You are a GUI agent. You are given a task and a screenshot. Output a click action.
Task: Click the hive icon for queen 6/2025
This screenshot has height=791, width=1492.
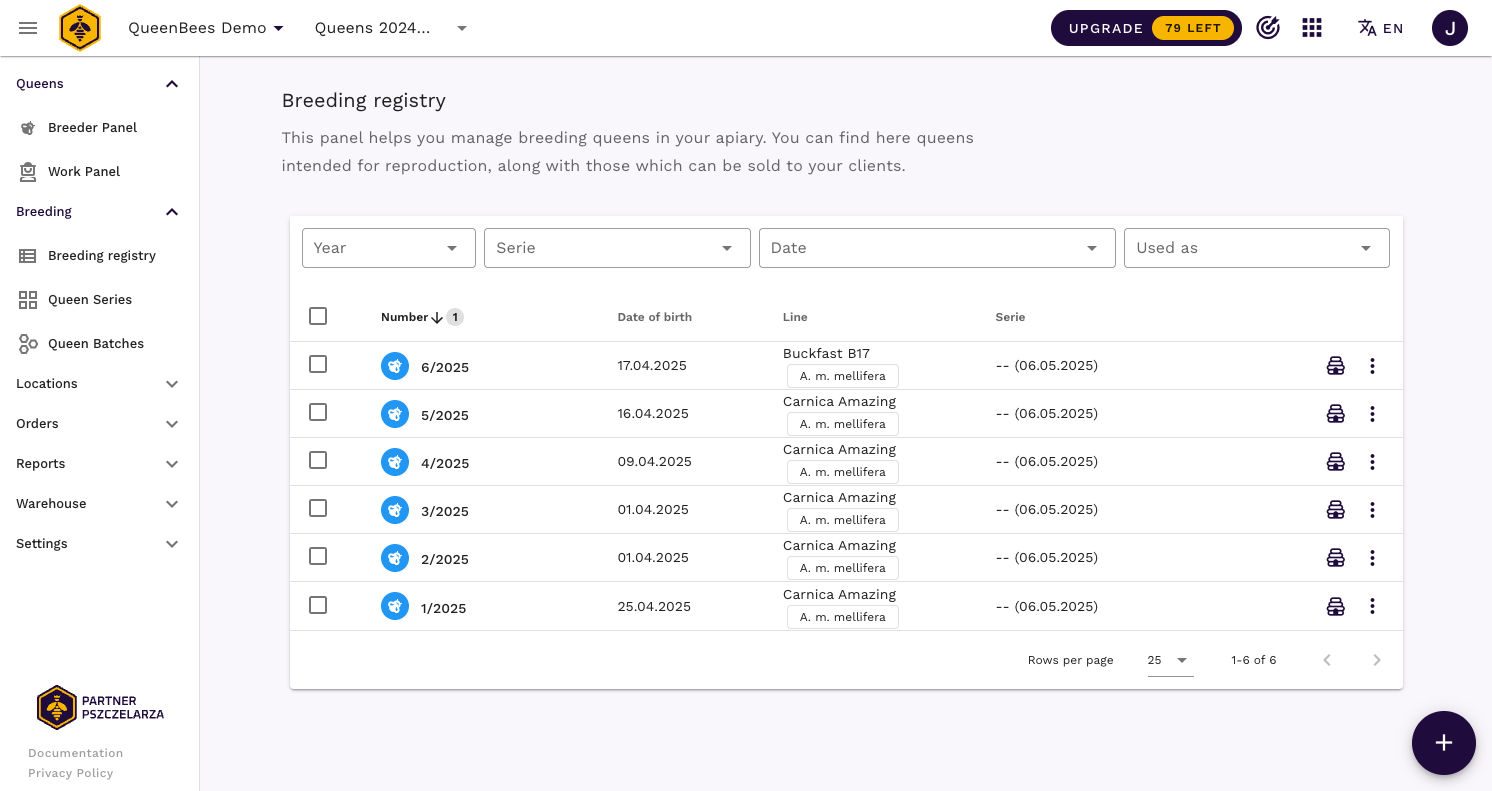(1335, 366)
